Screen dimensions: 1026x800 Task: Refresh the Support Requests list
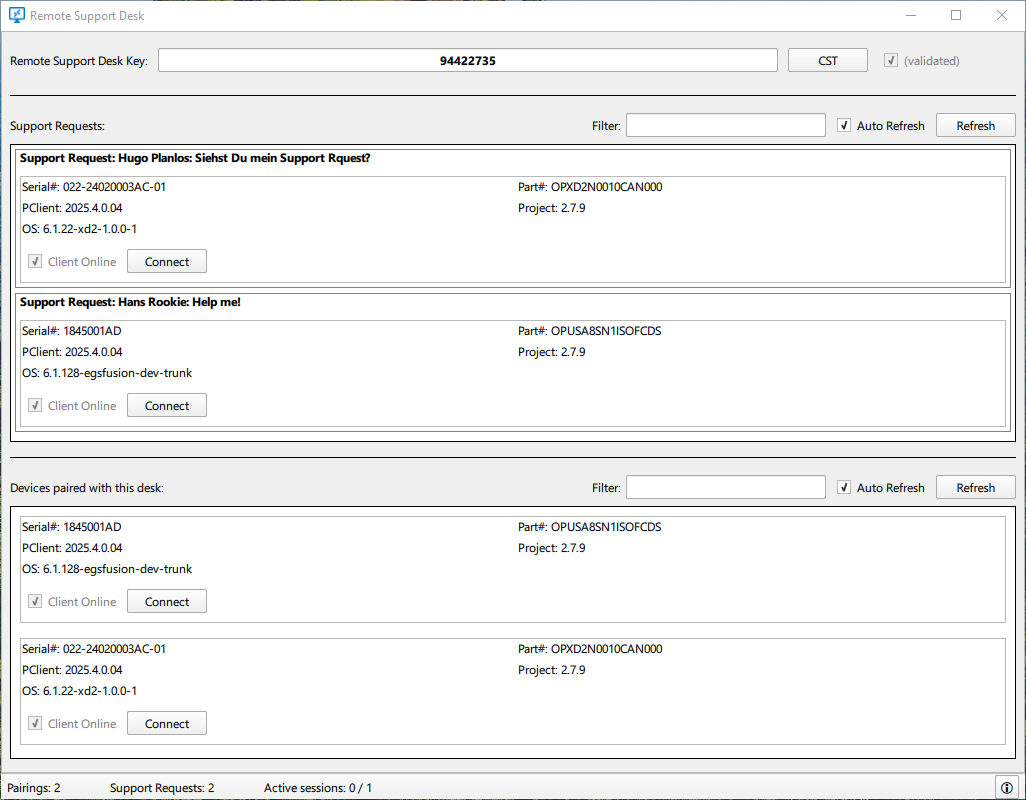[x=976, y=126]
